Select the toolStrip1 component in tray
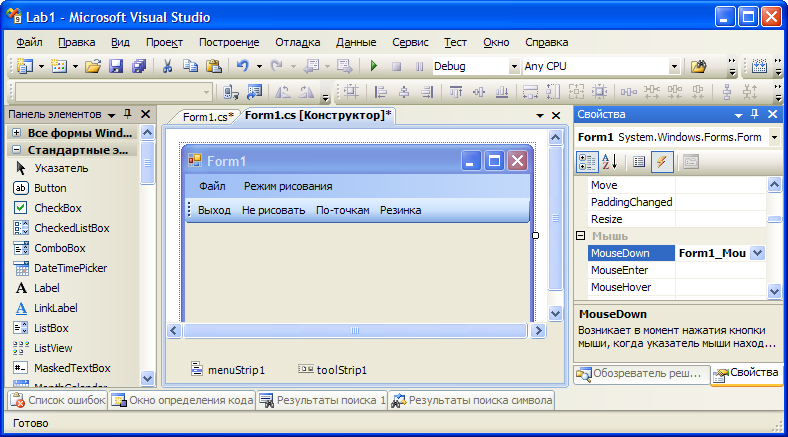 coord(333,370)
